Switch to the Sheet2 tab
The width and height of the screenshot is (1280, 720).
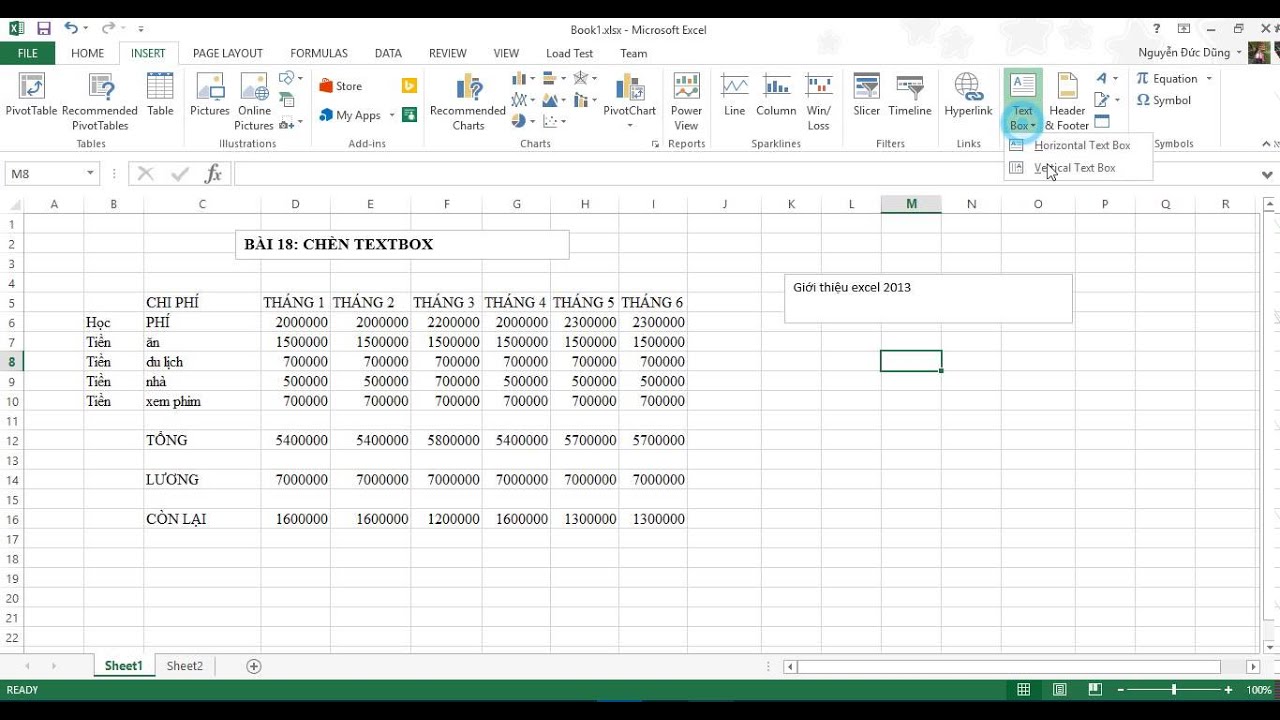tap(184, 666)
